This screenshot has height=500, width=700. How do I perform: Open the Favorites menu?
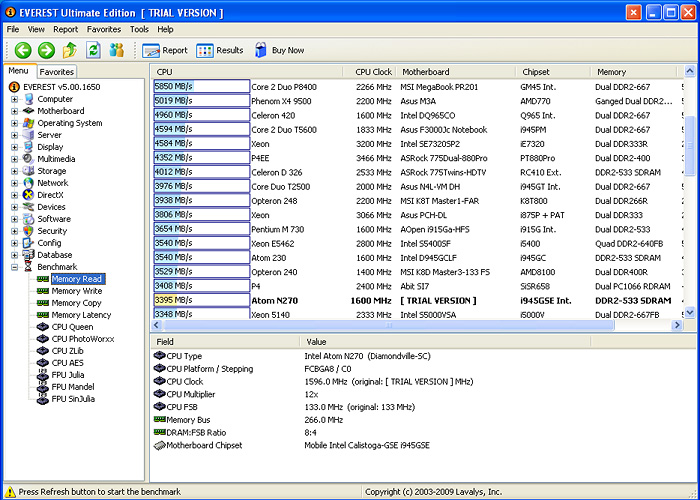tap(104, 29)
